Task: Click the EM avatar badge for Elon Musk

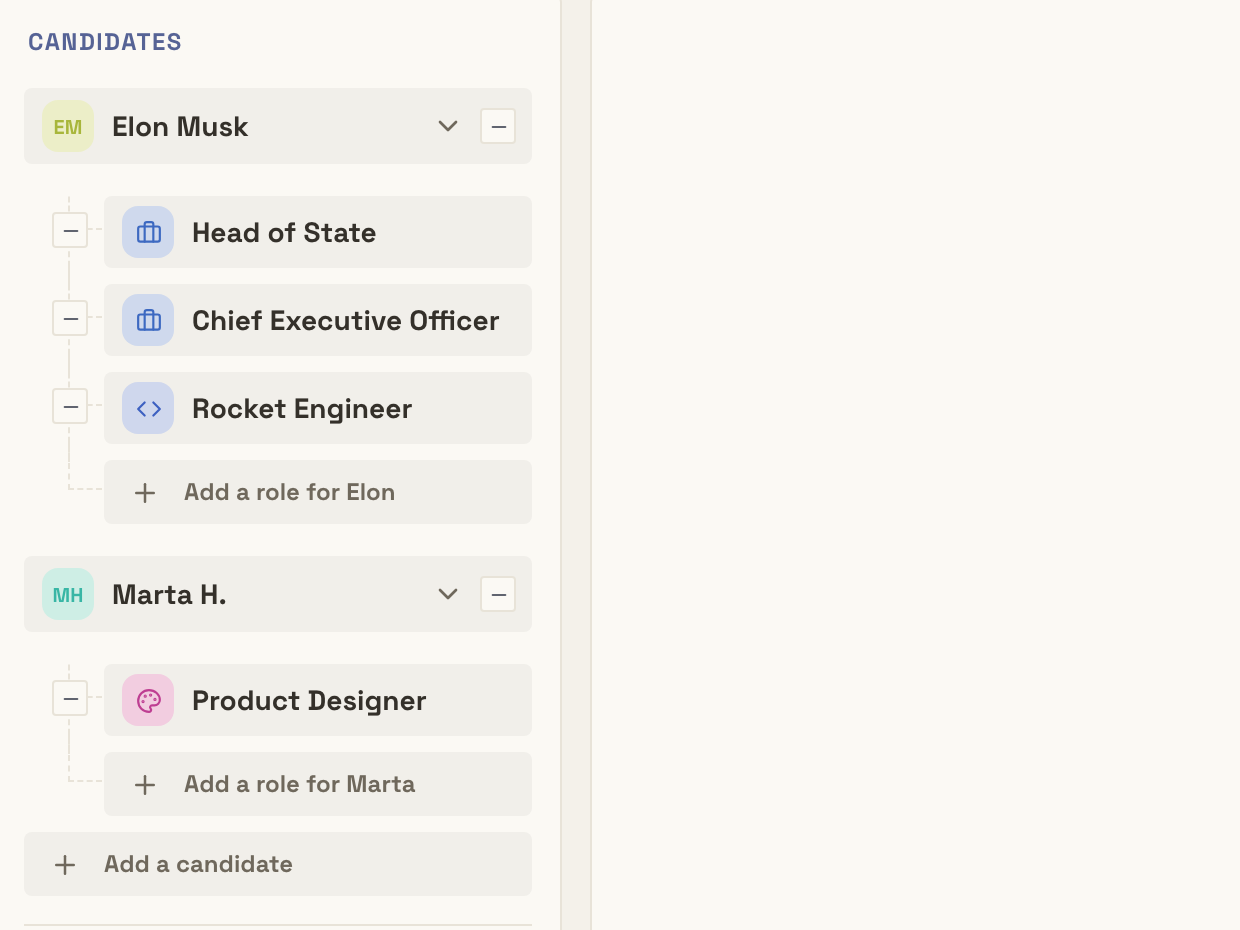Action: 68,126
